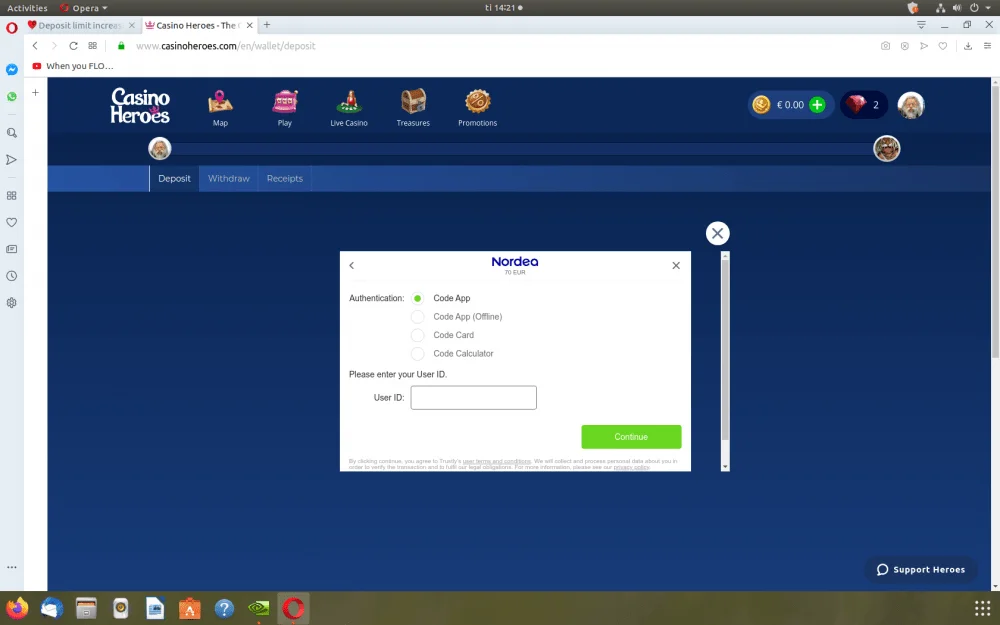The height and width of the screenshot is (625, 1000).
Task: Open Ubuntu Software from the dock
Action: pos(189,608)
